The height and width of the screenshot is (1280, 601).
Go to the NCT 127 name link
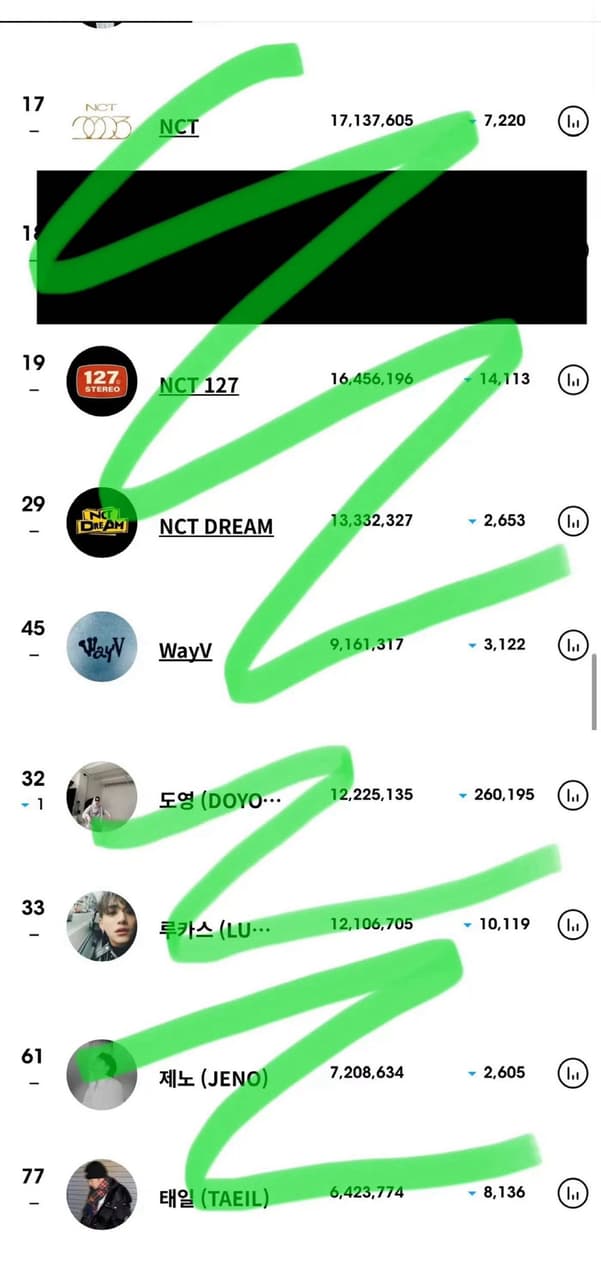pos(199,385)
